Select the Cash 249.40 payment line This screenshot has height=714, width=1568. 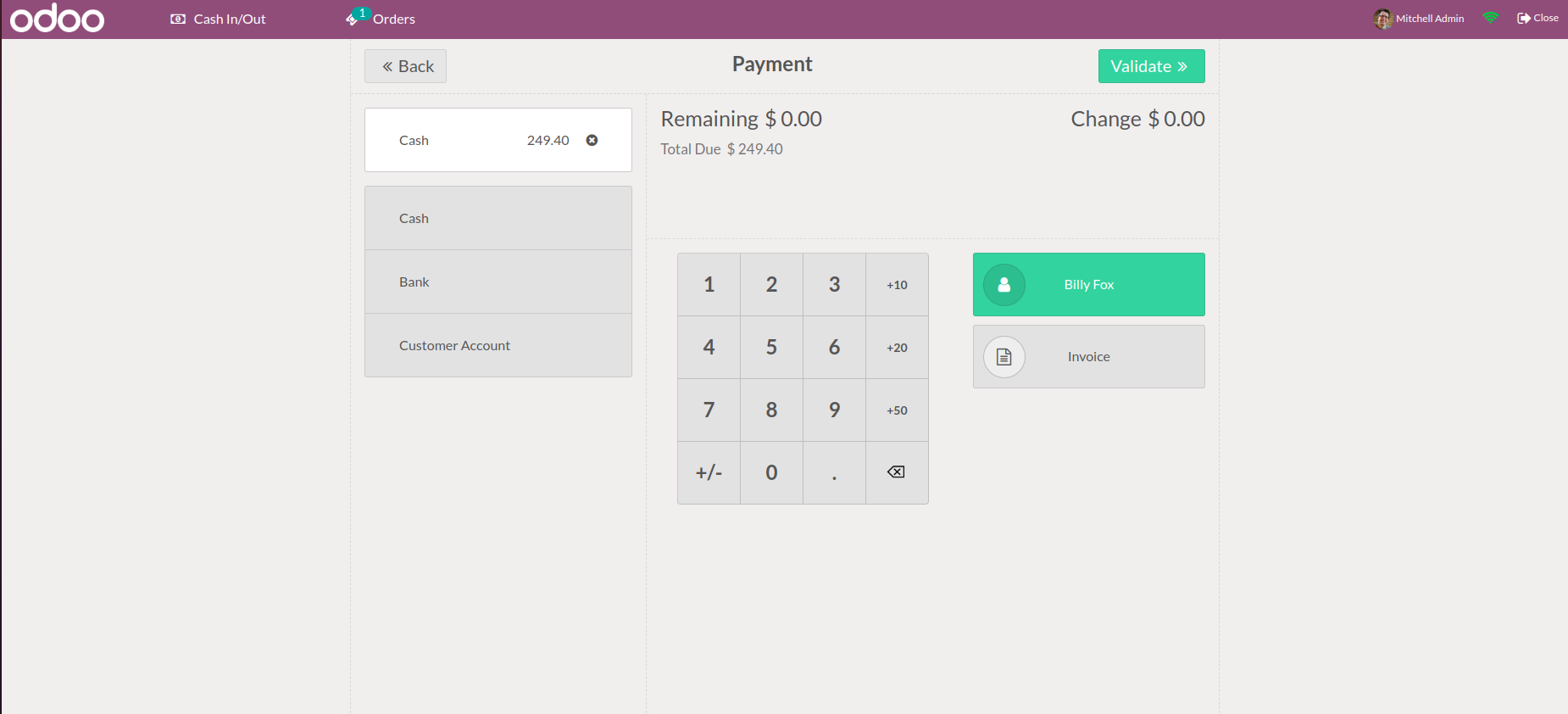[498, 140]
